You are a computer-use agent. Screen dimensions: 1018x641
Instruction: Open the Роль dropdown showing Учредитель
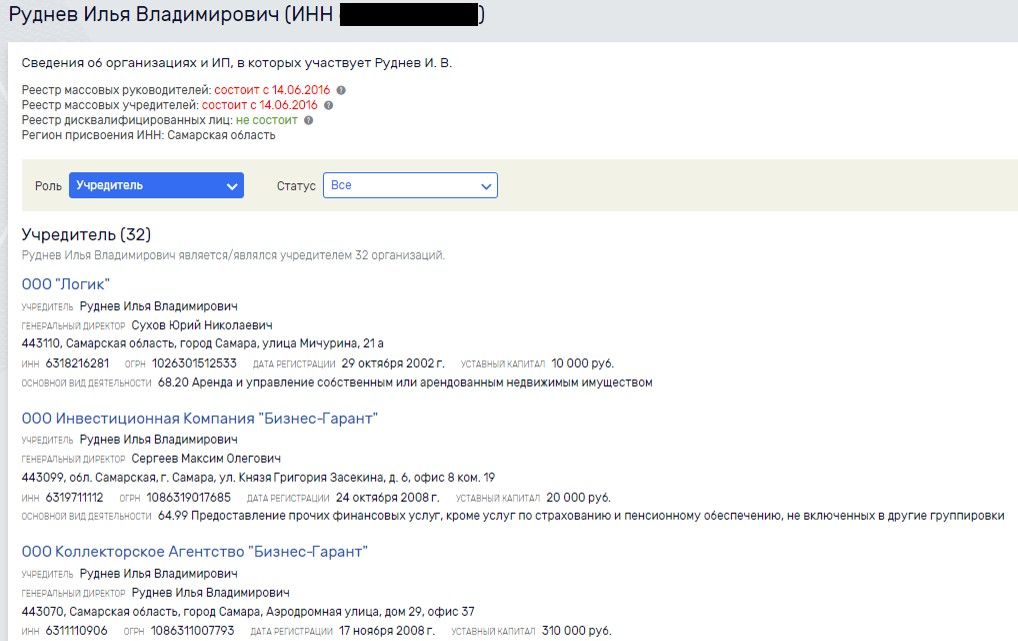156,185
